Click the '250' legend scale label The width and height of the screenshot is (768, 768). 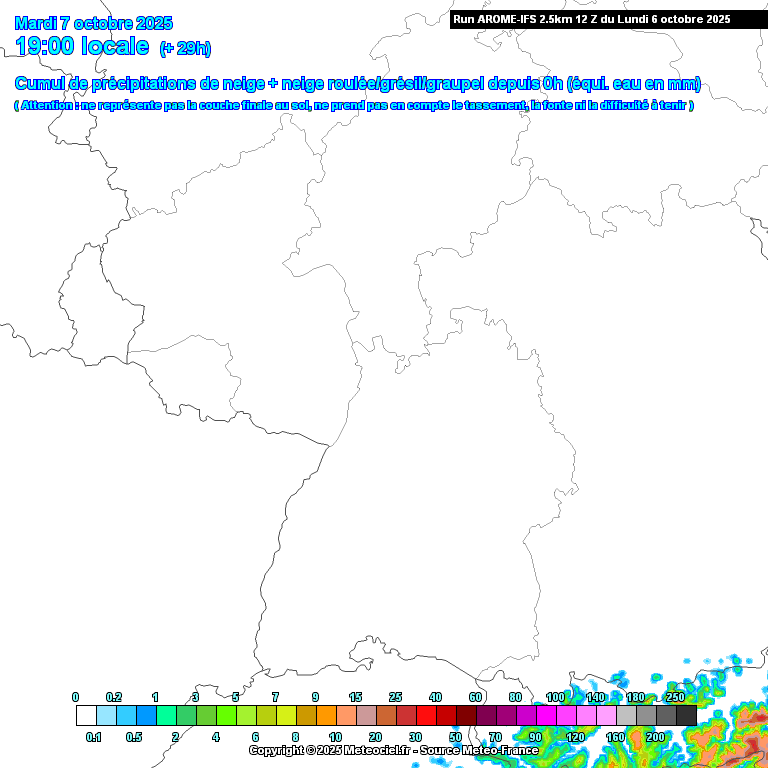coord(675,697)
